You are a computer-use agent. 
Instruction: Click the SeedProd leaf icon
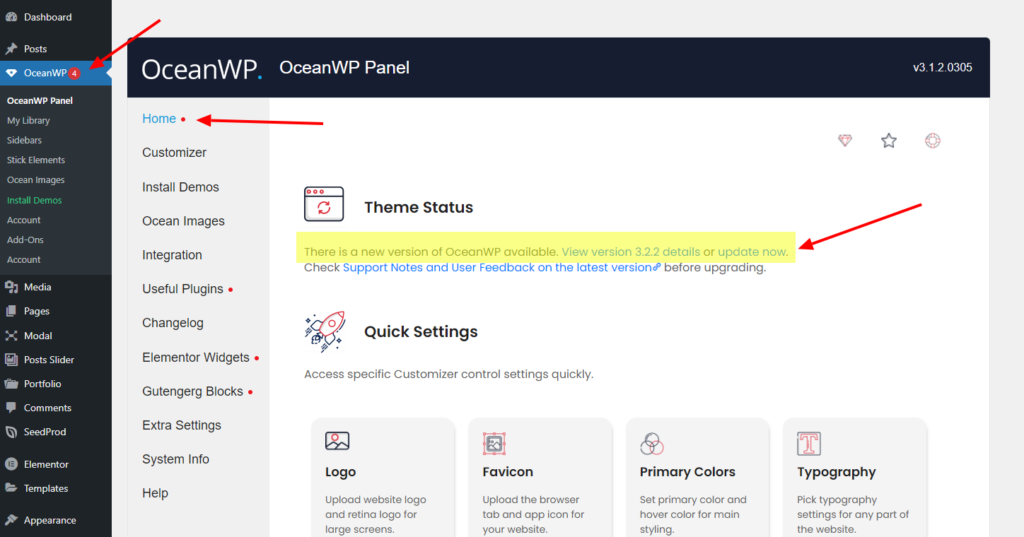[11, 432]
